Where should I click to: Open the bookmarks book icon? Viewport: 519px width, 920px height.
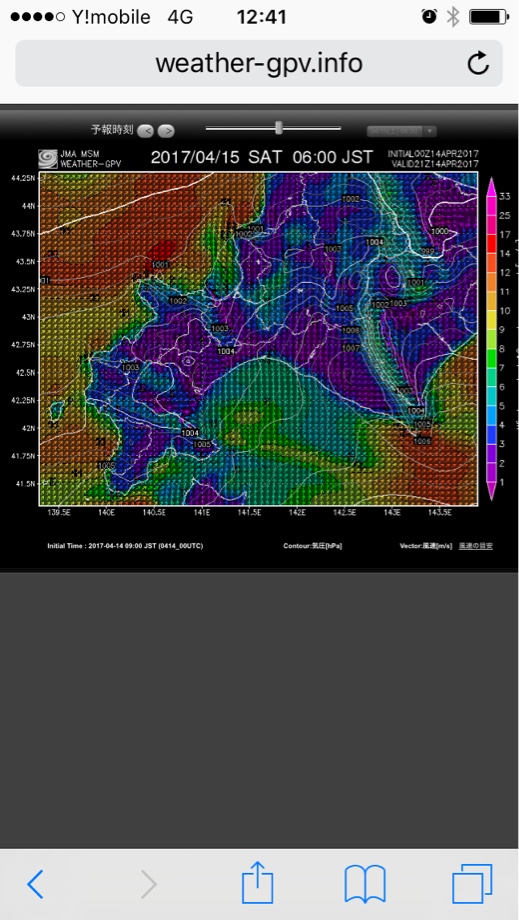click(x=365, y=884)
